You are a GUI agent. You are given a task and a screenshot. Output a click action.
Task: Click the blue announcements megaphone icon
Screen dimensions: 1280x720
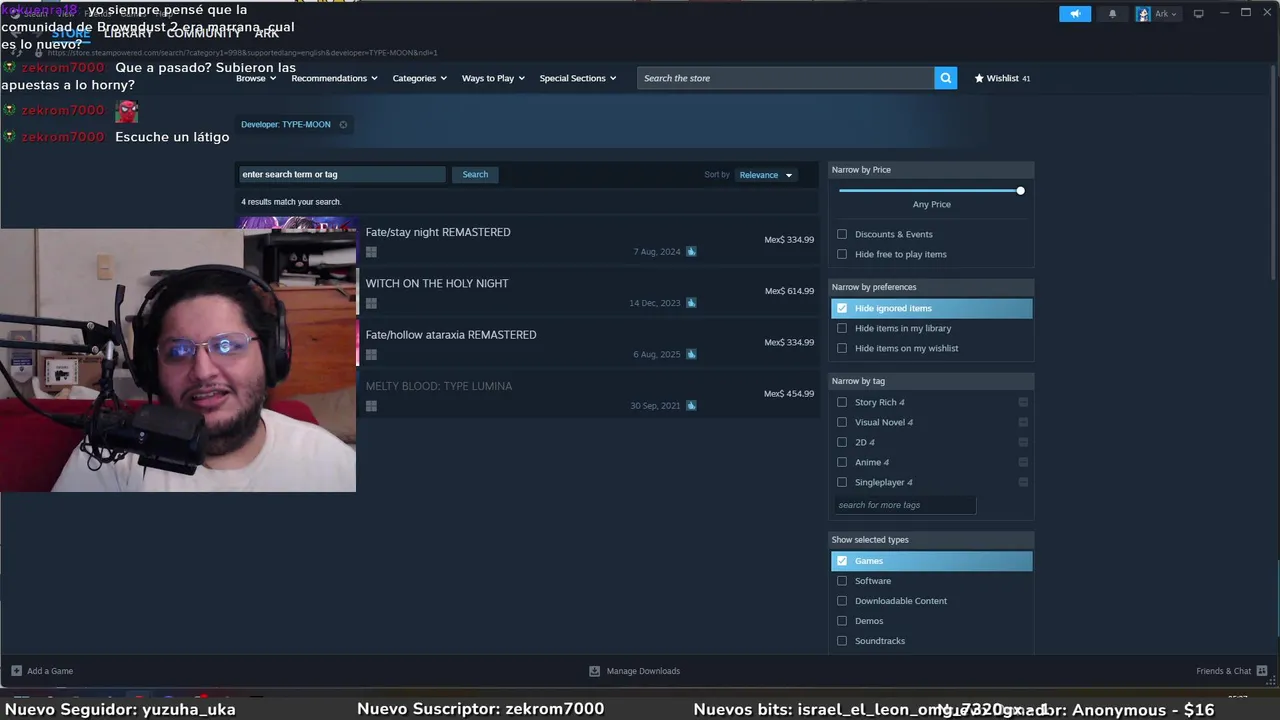pyautogui.click(x=1075, y=14)
